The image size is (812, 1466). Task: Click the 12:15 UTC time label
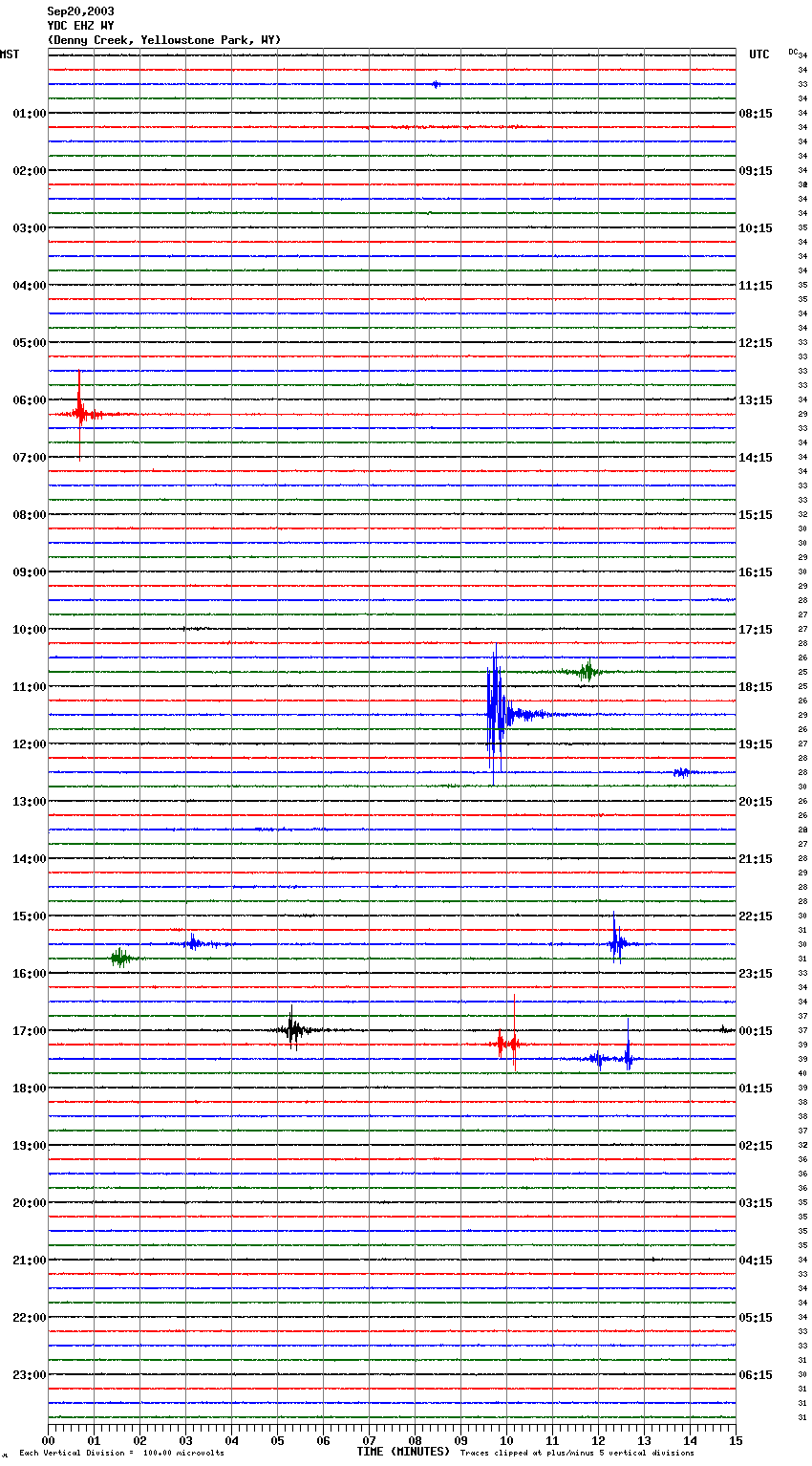[x=756, y=343]
